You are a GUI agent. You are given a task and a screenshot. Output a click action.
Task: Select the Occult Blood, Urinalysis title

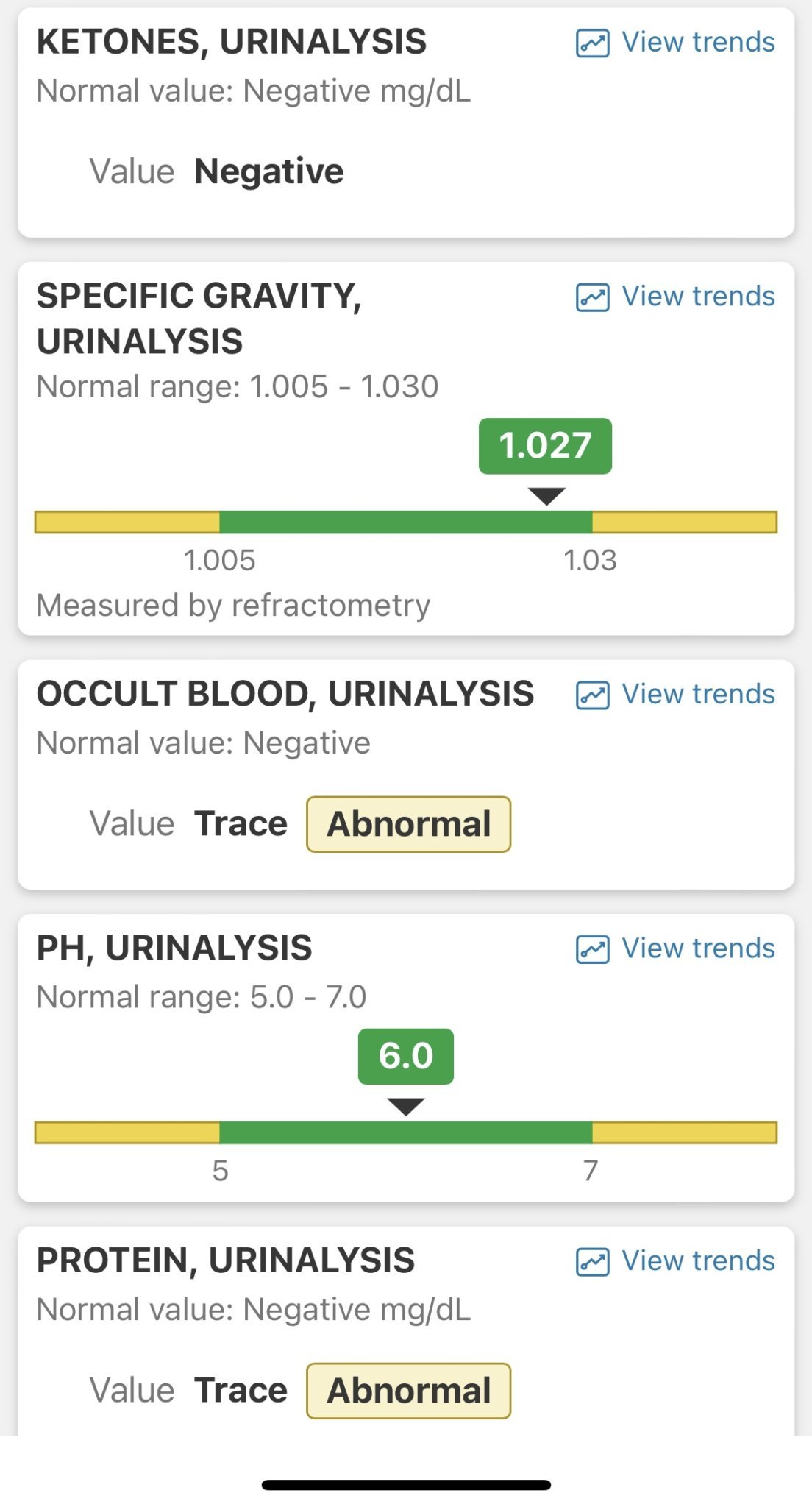coord(285,694)
